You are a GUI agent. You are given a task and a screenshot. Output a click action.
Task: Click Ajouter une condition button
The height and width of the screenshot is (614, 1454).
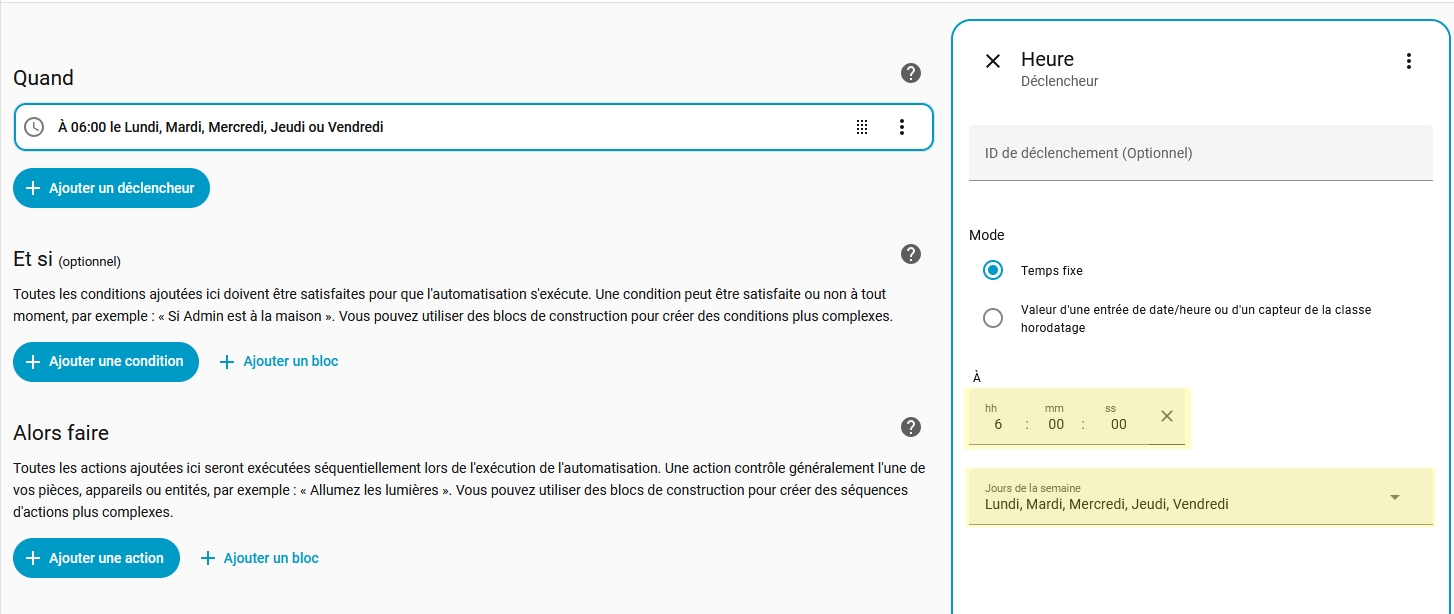pos(106,361)
